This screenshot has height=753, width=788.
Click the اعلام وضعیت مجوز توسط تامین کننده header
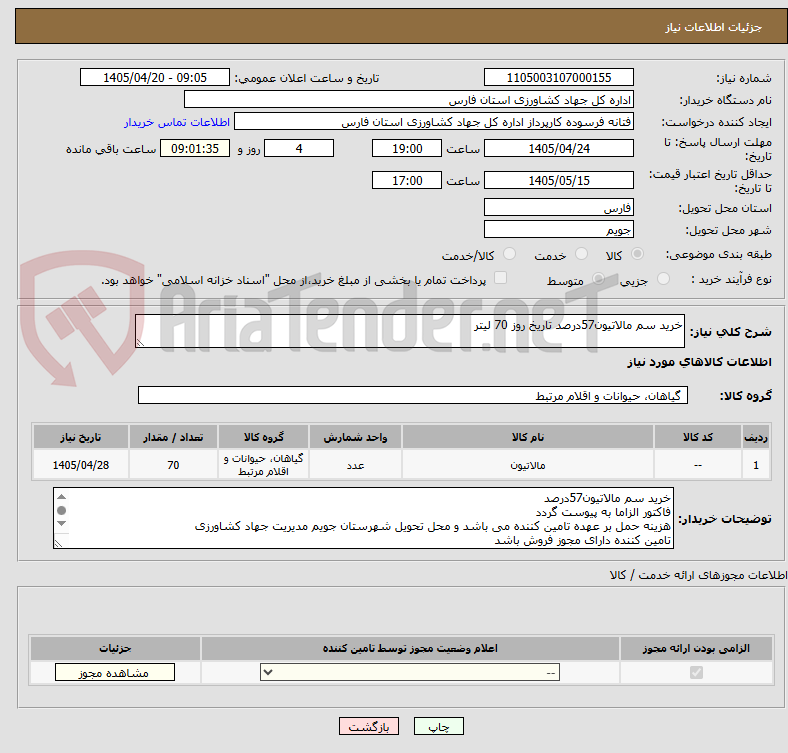[x=410, y=648]
